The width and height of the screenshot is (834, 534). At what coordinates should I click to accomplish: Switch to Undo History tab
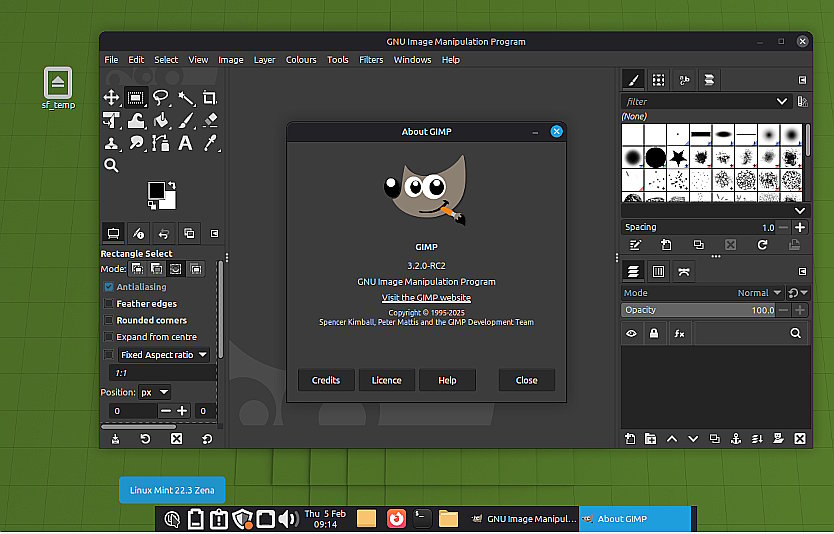click(164, 233)
